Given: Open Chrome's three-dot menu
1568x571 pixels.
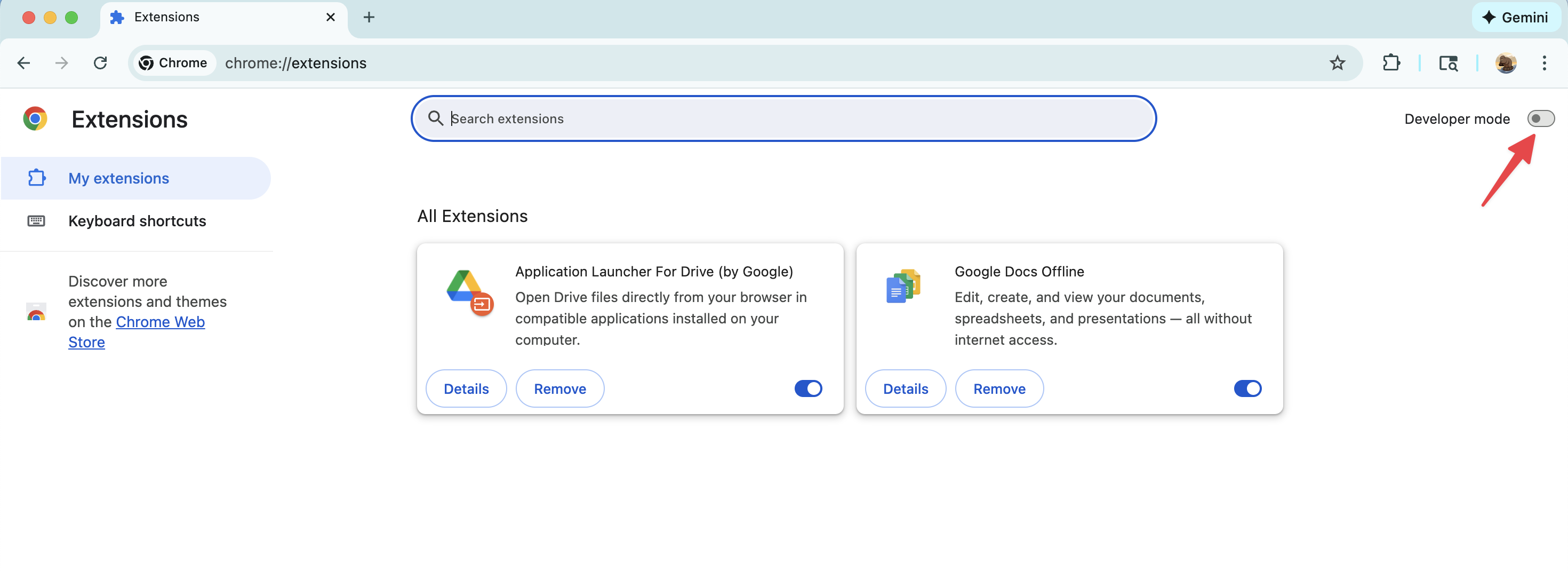Looking at the screenshot, I should point(1543,62).
